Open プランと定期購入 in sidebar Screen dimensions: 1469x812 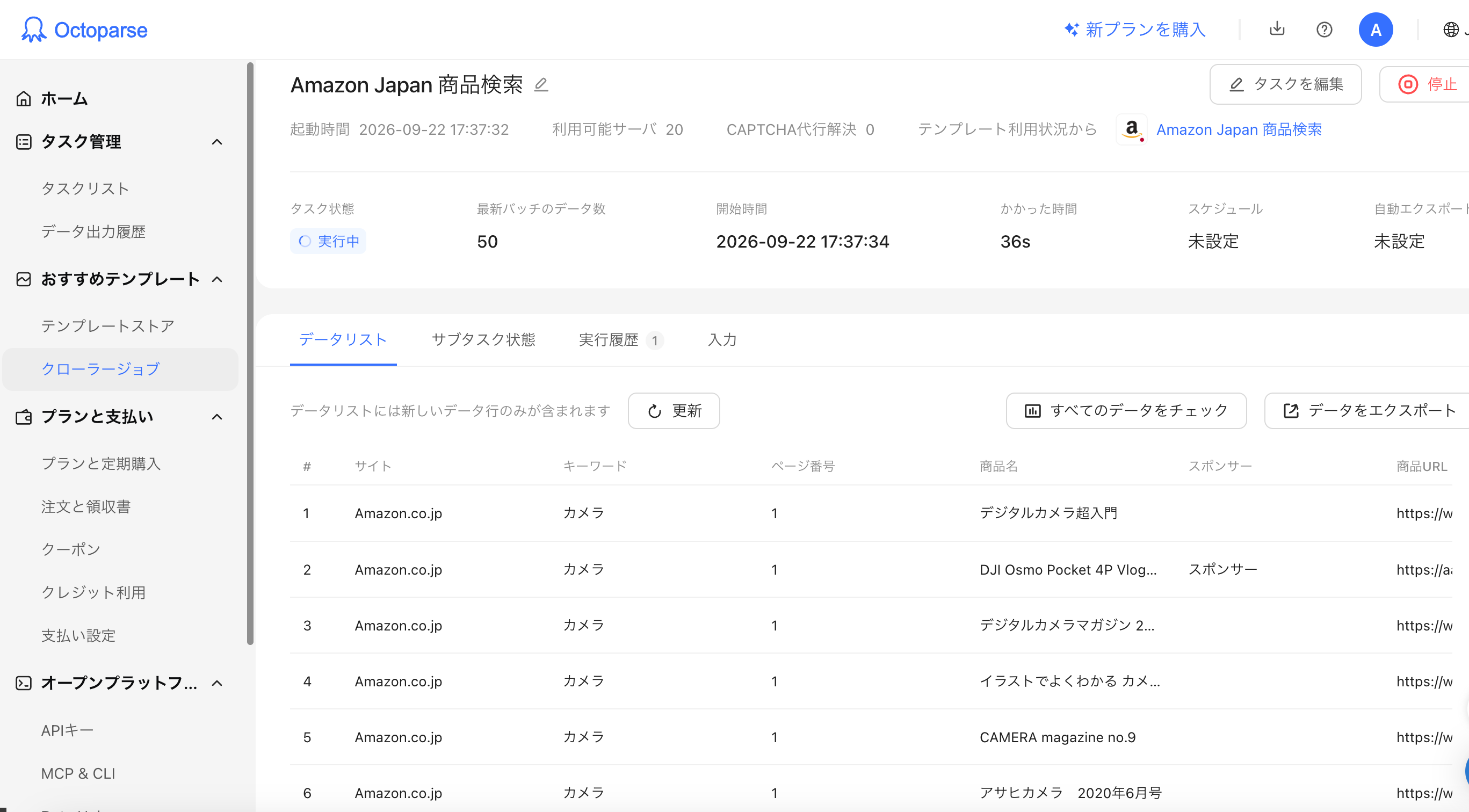[101, 463]
